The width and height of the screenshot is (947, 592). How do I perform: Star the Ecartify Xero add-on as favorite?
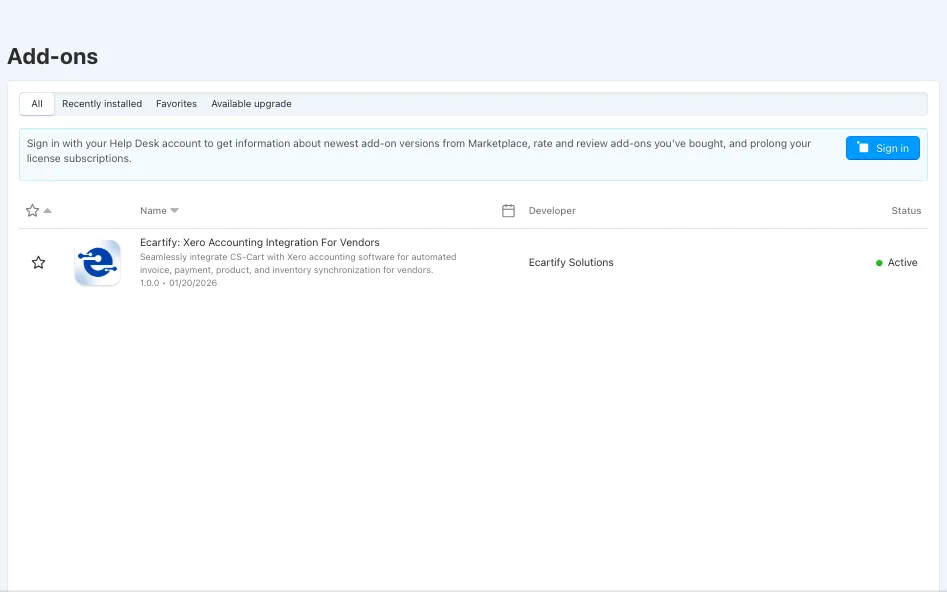tap(38, 263)
